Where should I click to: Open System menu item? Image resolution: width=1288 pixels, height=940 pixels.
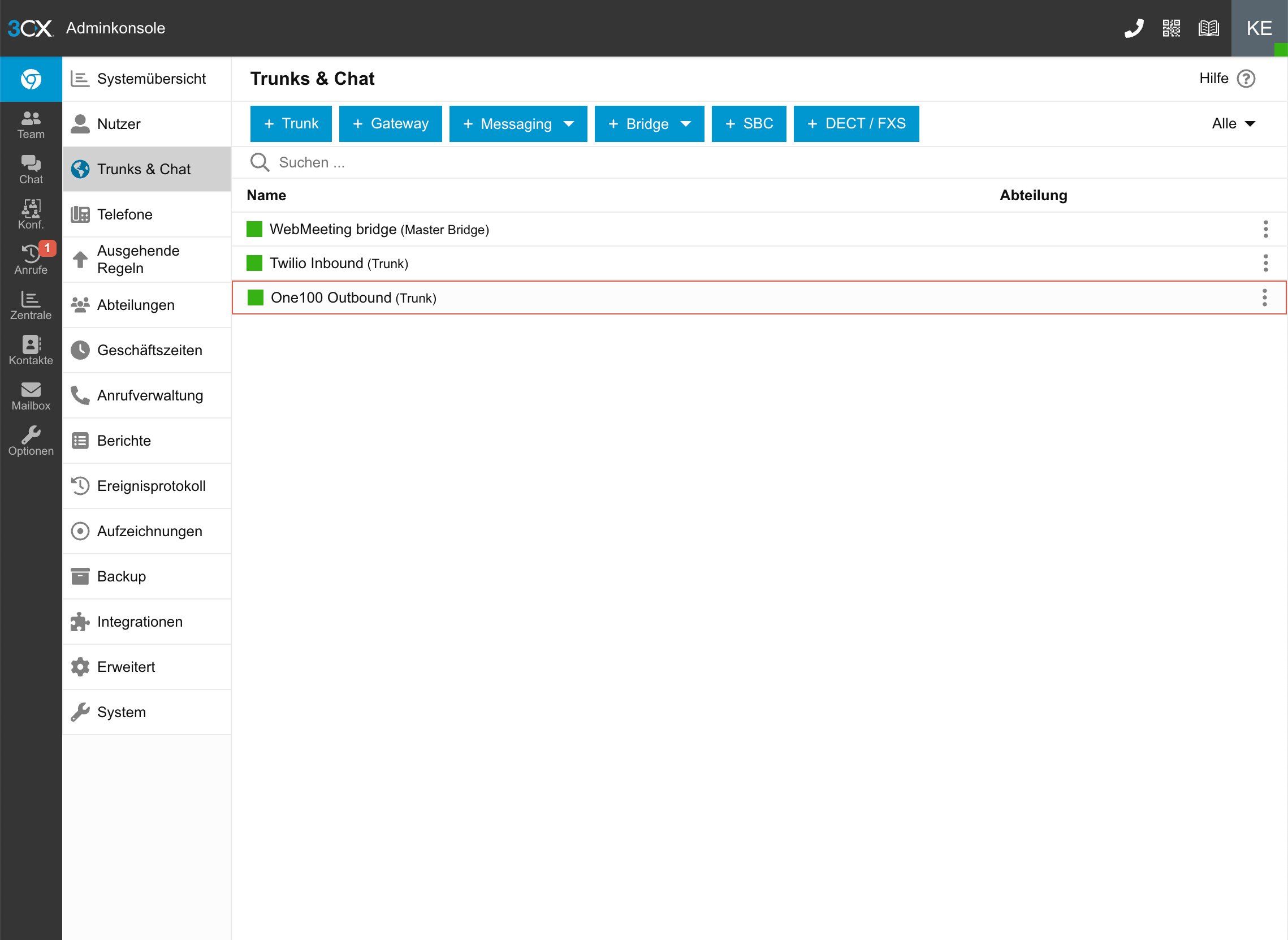pyautogui.click(x=147, y=712)
